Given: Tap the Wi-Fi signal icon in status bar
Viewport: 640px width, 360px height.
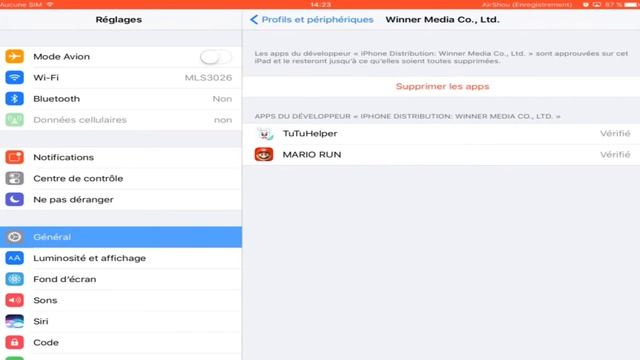Looking at the screenshot, I should click(x=51, y=4).
